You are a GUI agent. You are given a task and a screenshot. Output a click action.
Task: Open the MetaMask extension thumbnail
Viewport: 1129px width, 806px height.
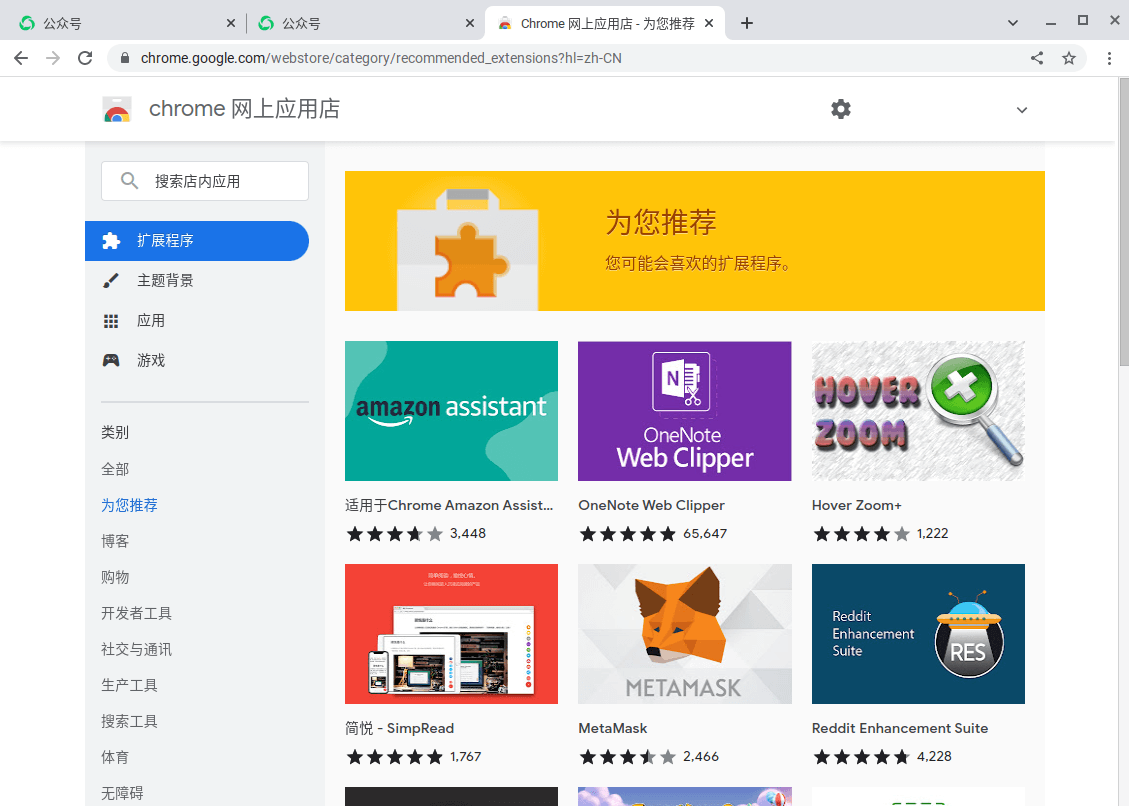[x=684, y=634]
